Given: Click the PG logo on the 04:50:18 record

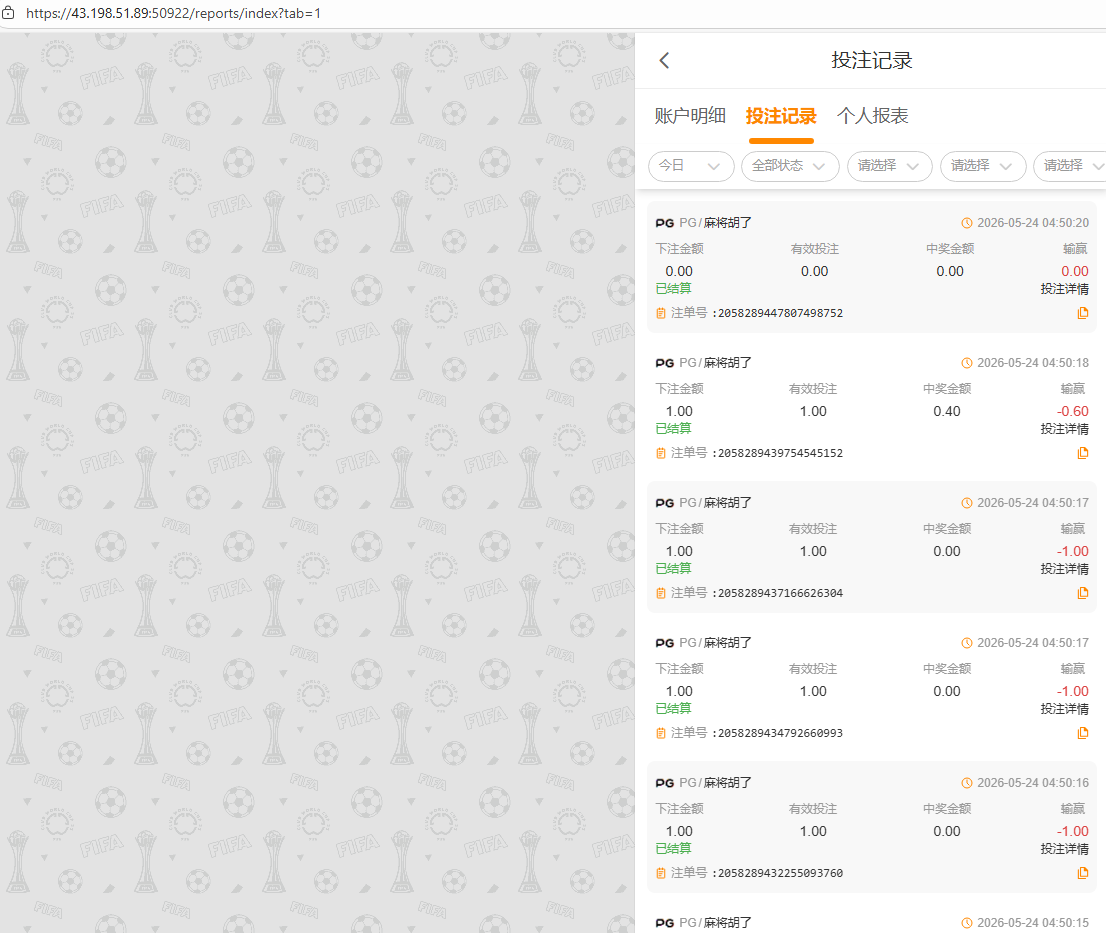Looking at the screenshot, I should point(664,363).
